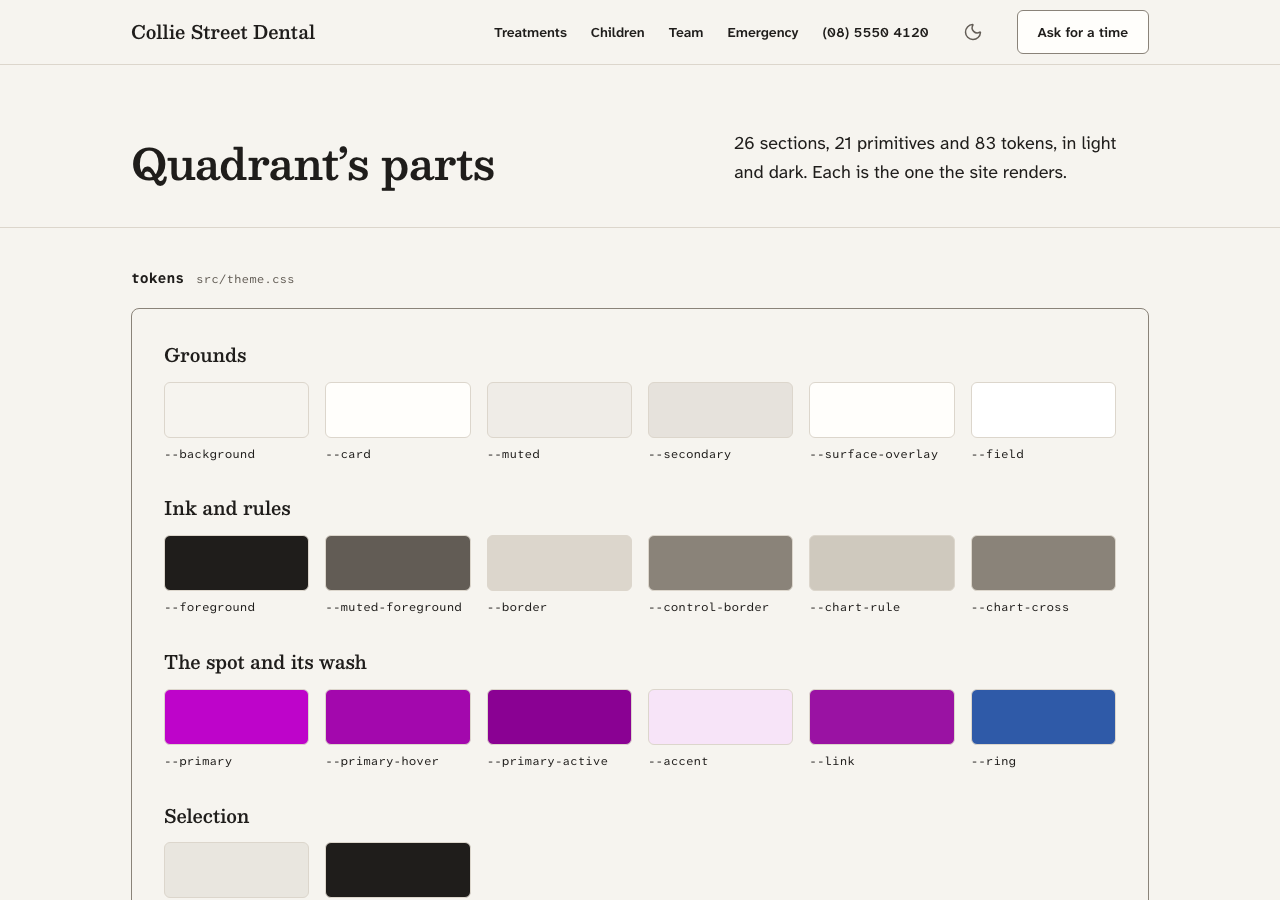The image size is (1280, 900).
Task: Select the --secondary swatch
Action: click(x=720, y=410)
